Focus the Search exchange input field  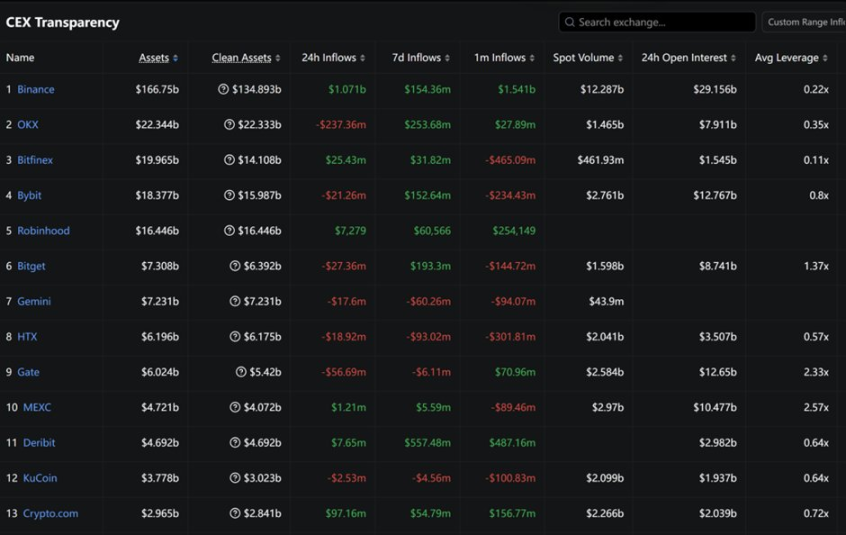(662, 22)
